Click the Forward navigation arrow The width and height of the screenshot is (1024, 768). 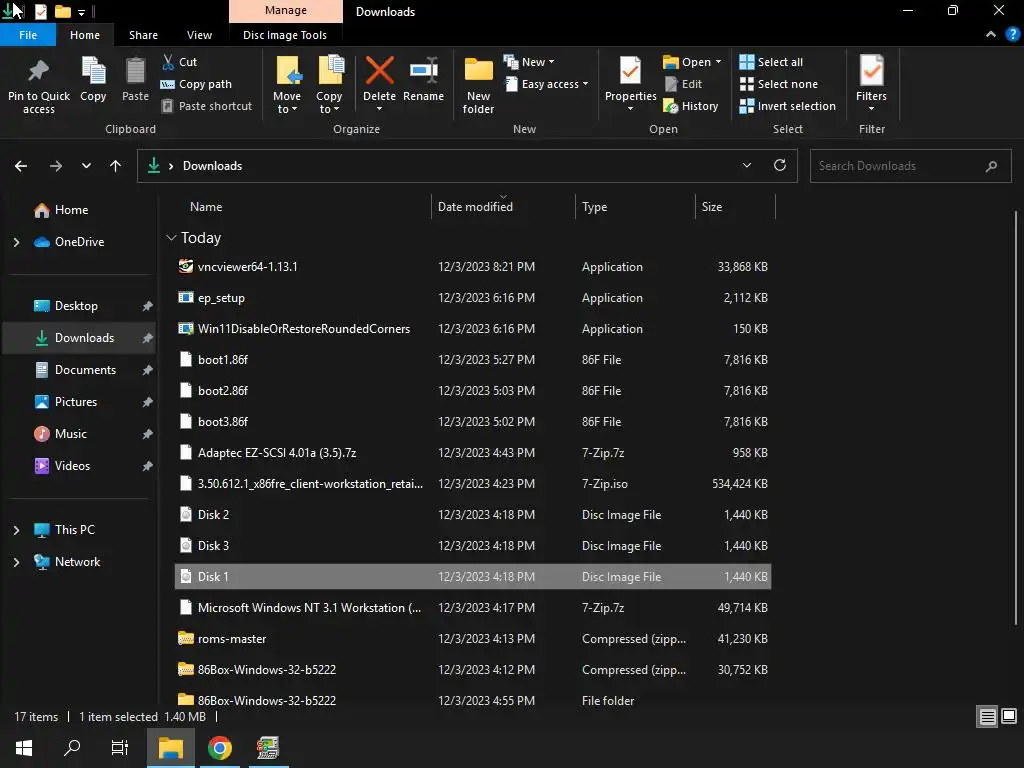pyautogui.click(x=56, y=166)
